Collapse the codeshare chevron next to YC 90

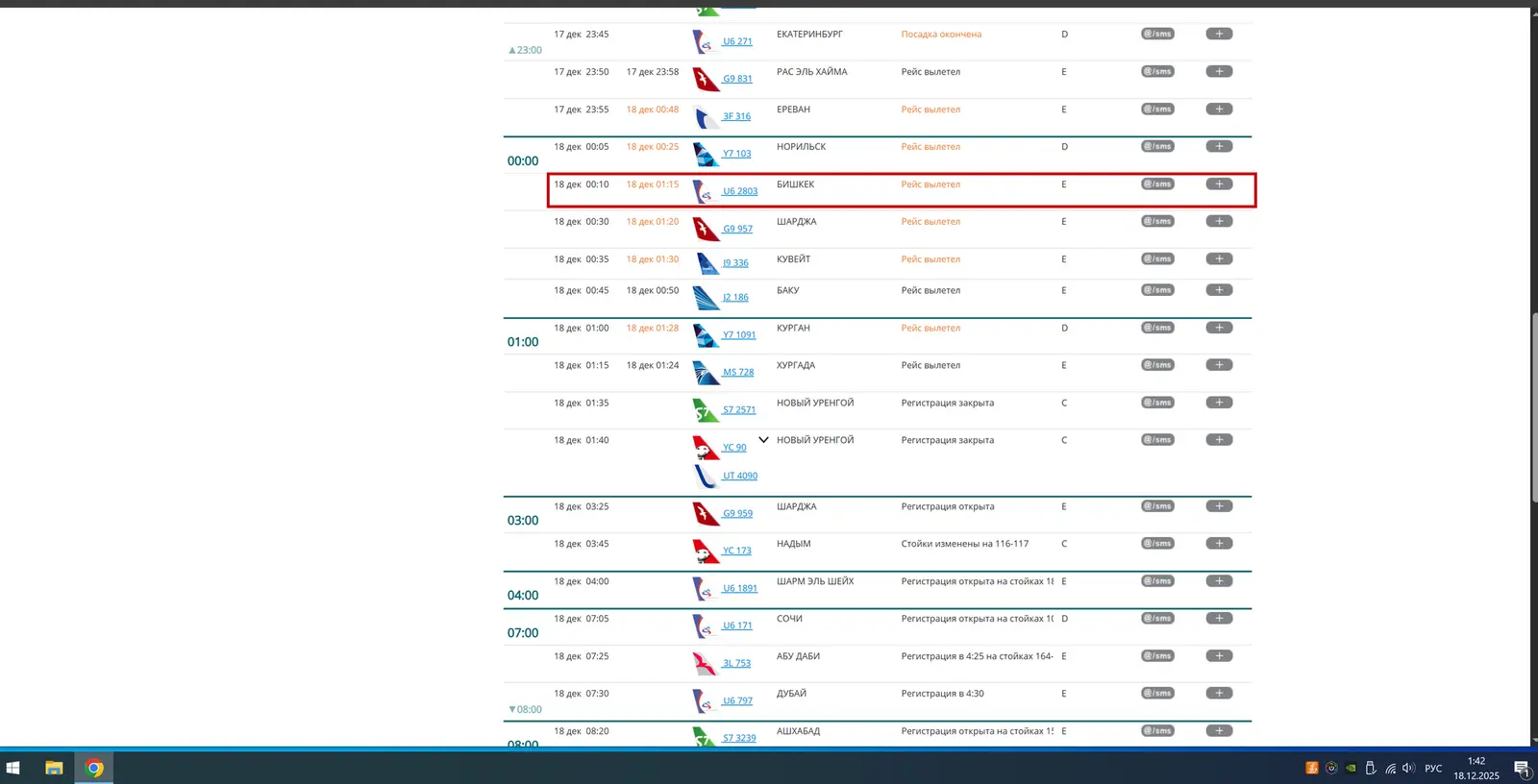click(x=763, y=440)
